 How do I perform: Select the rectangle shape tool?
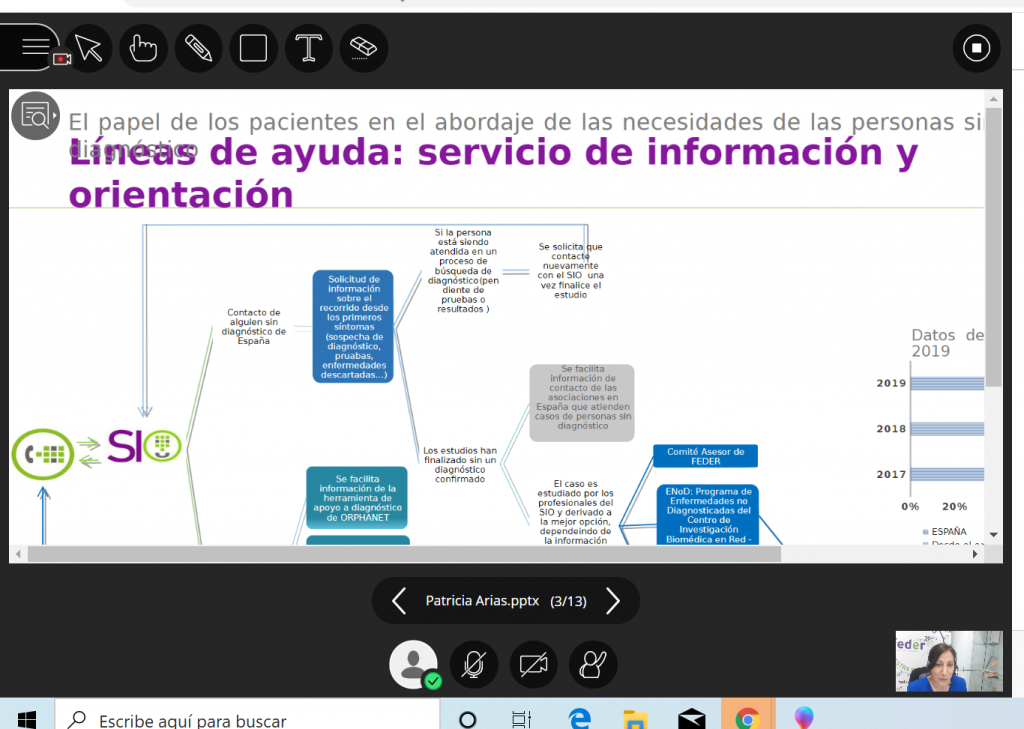253,48
